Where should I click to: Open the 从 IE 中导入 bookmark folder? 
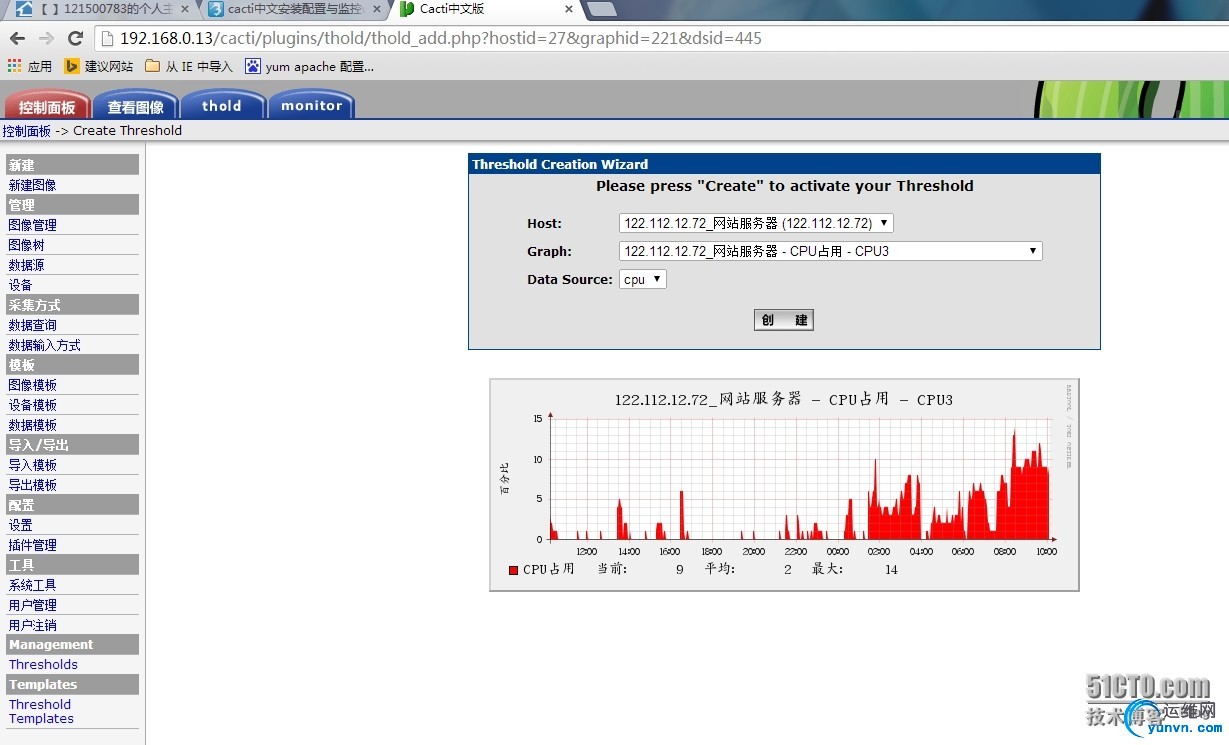click(189, 66)
